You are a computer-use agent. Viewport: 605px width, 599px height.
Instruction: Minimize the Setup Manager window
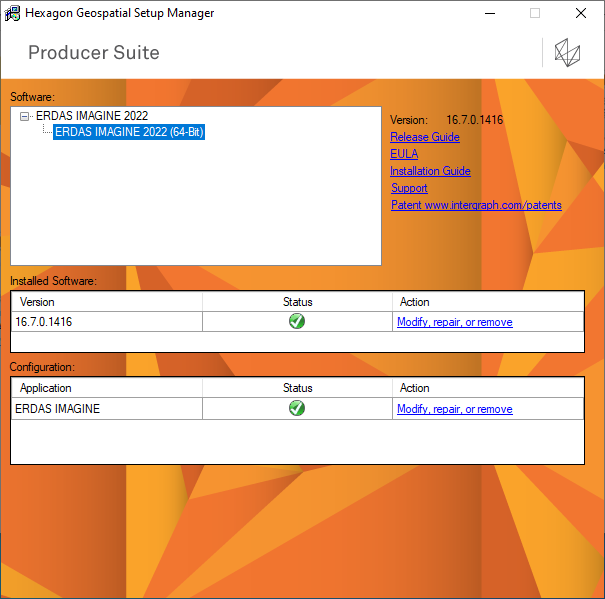click(x=490, y=14)
